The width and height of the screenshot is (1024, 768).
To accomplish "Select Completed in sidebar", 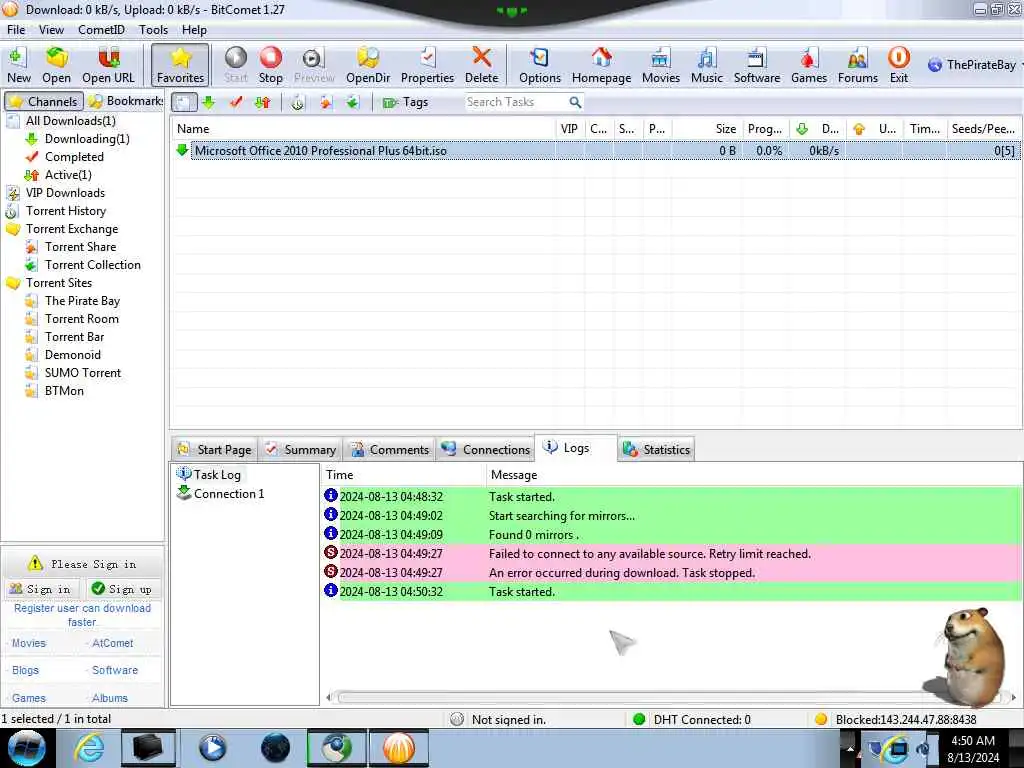I will [x=74, y=157].
